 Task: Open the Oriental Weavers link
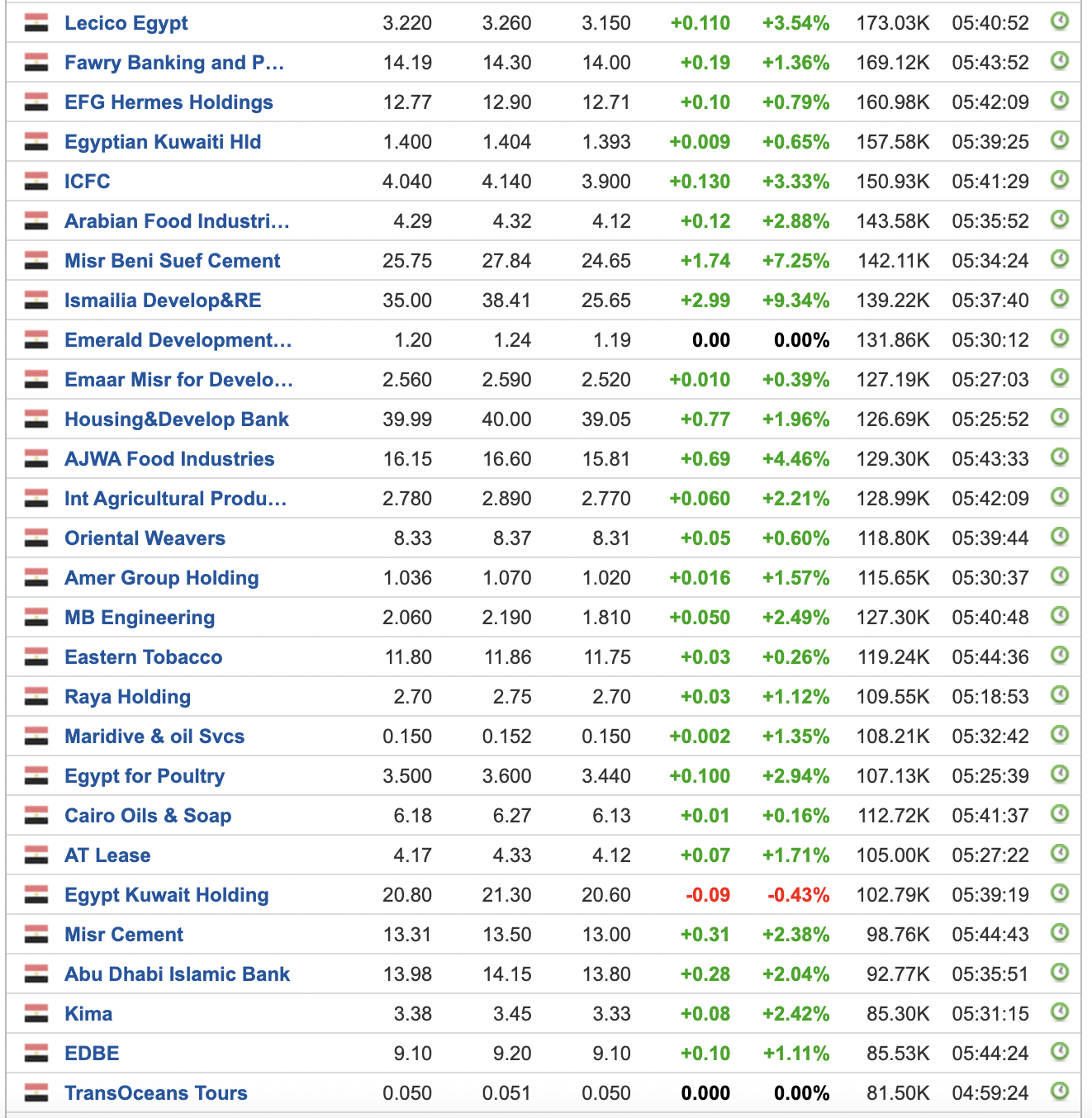[x=145, y=538]
